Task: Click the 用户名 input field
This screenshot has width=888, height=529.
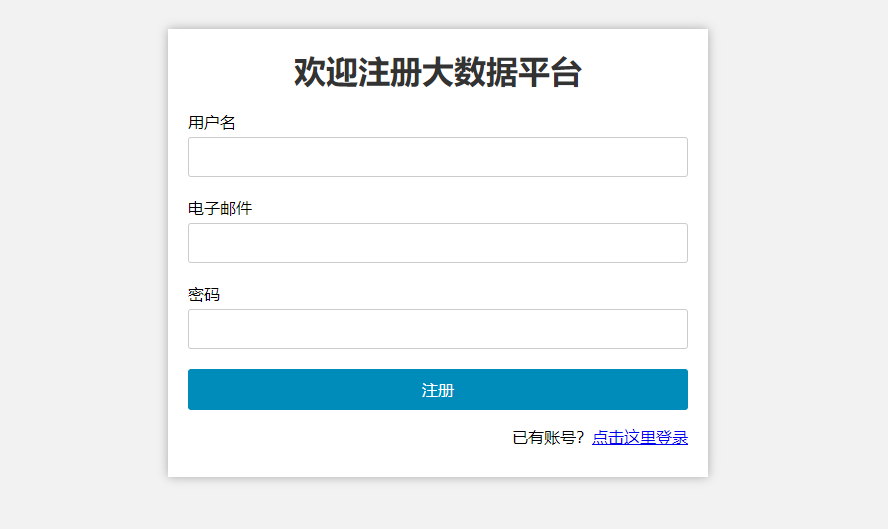Action: pos(438,157)
